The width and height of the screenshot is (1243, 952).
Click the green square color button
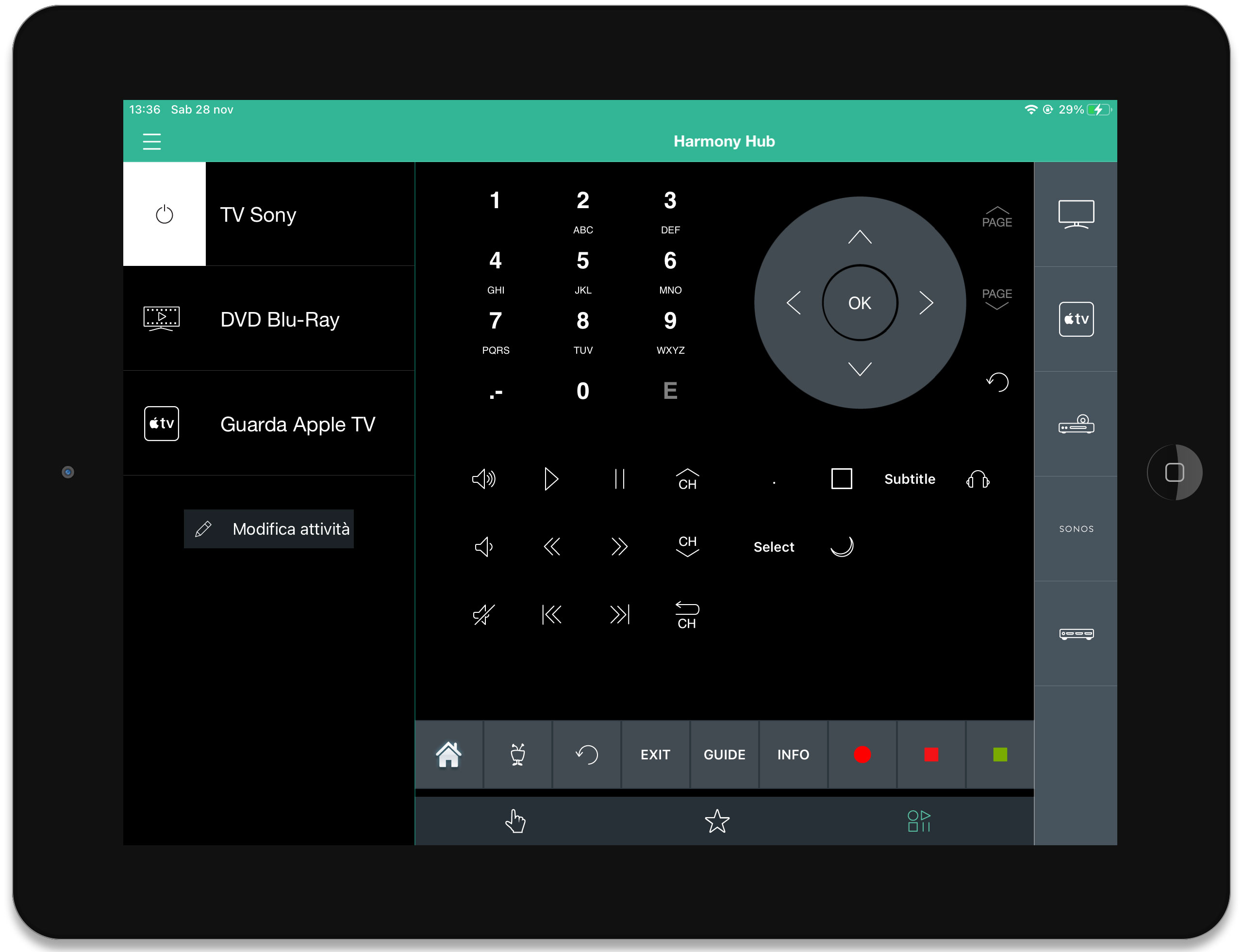coord(1000,755)
